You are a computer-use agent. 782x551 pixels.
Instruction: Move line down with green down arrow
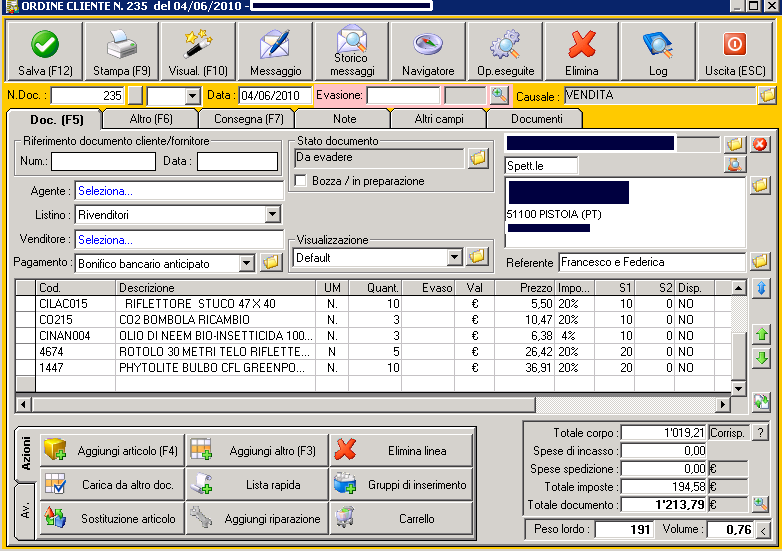[761, 358]
